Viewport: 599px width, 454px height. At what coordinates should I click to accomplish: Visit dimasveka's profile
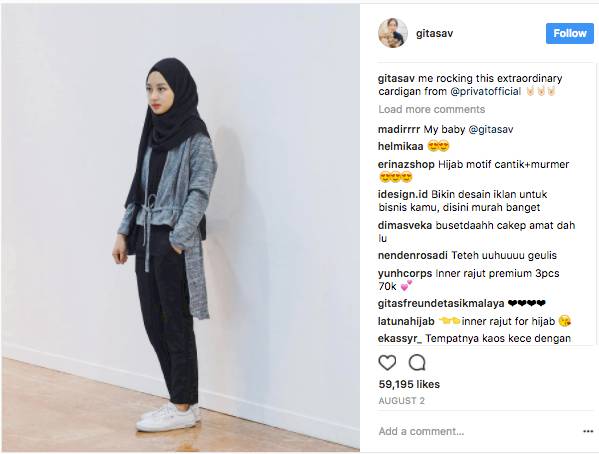pos(405,225)
